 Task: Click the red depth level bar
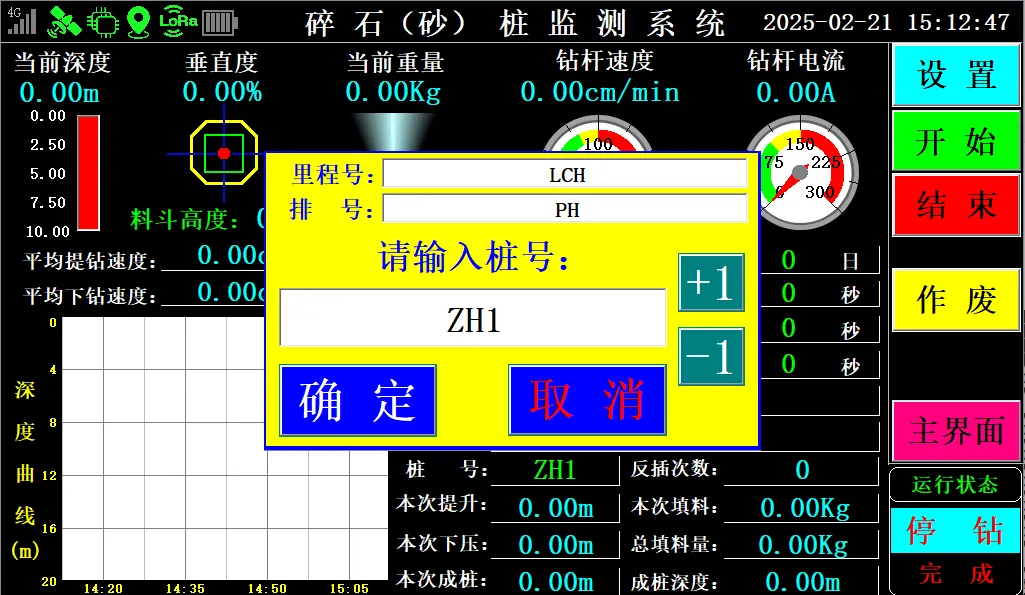(89, 172)
